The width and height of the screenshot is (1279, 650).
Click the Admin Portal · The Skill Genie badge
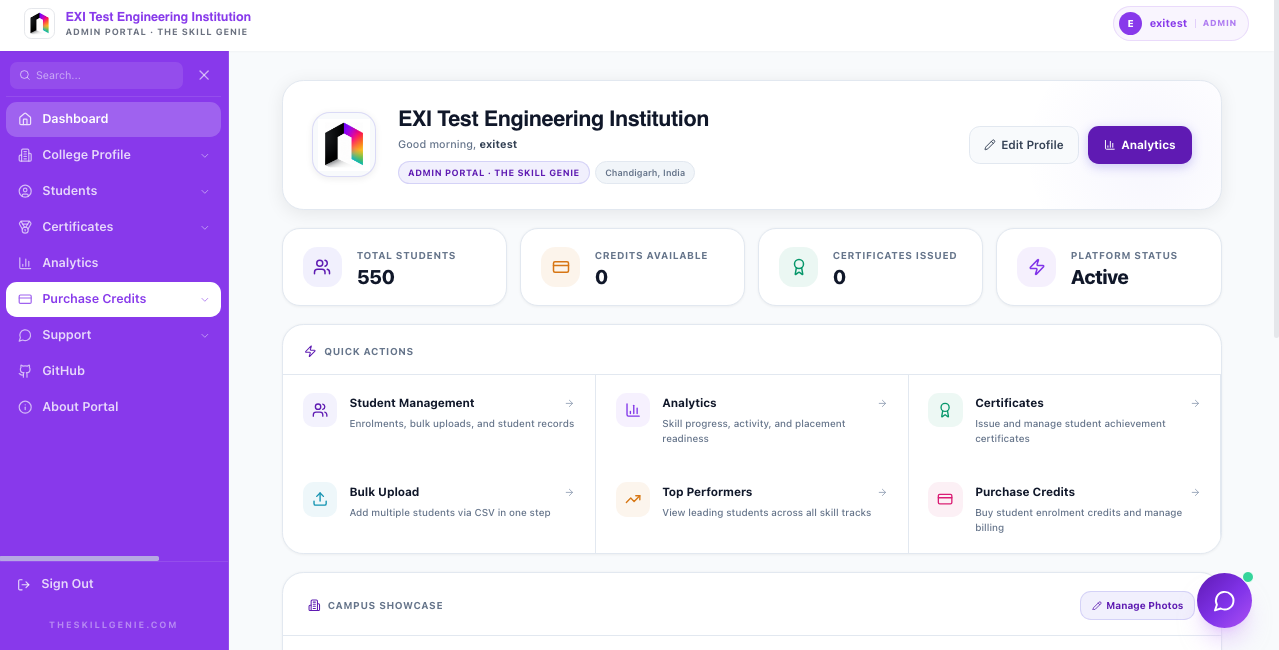[494, 173]
